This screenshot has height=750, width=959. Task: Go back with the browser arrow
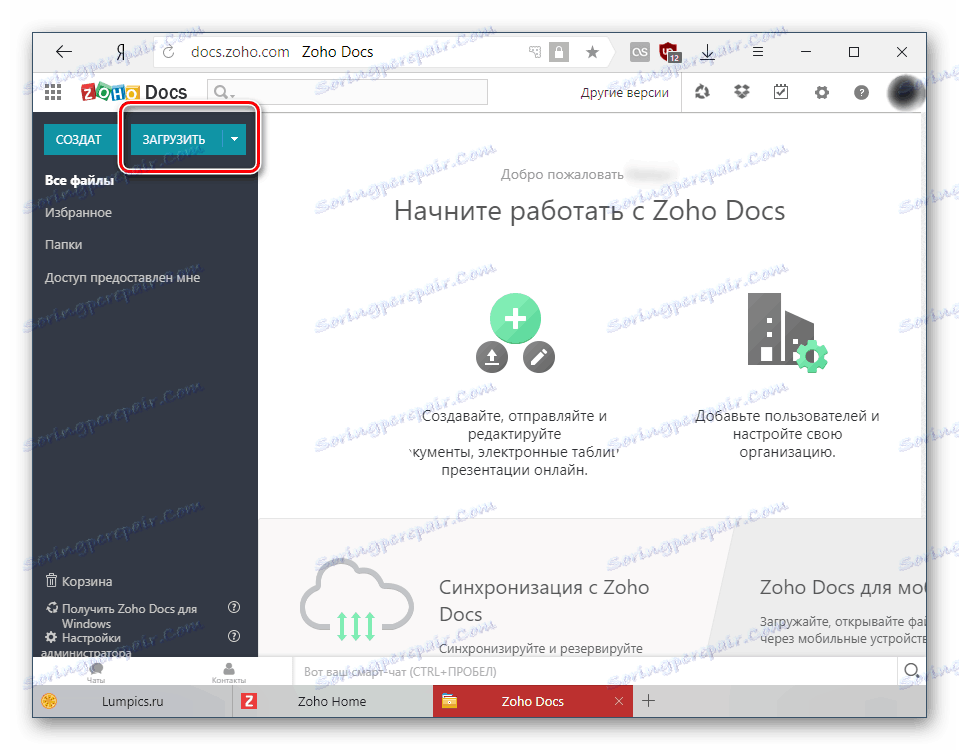[64, 52]
